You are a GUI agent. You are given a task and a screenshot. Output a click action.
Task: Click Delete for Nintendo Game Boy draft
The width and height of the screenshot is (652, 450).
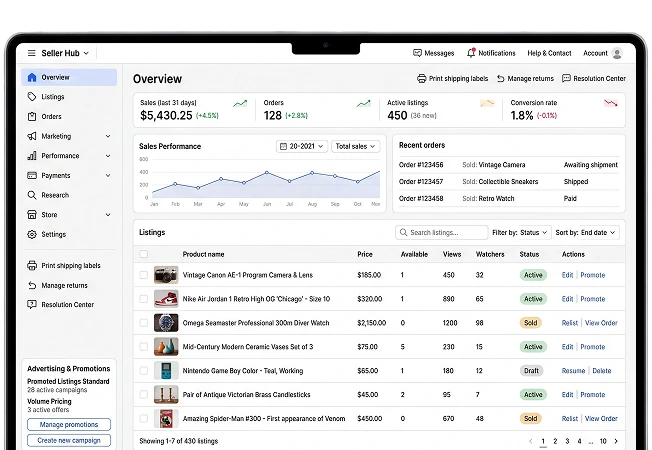pyautogui.click(x=602, y=371)
